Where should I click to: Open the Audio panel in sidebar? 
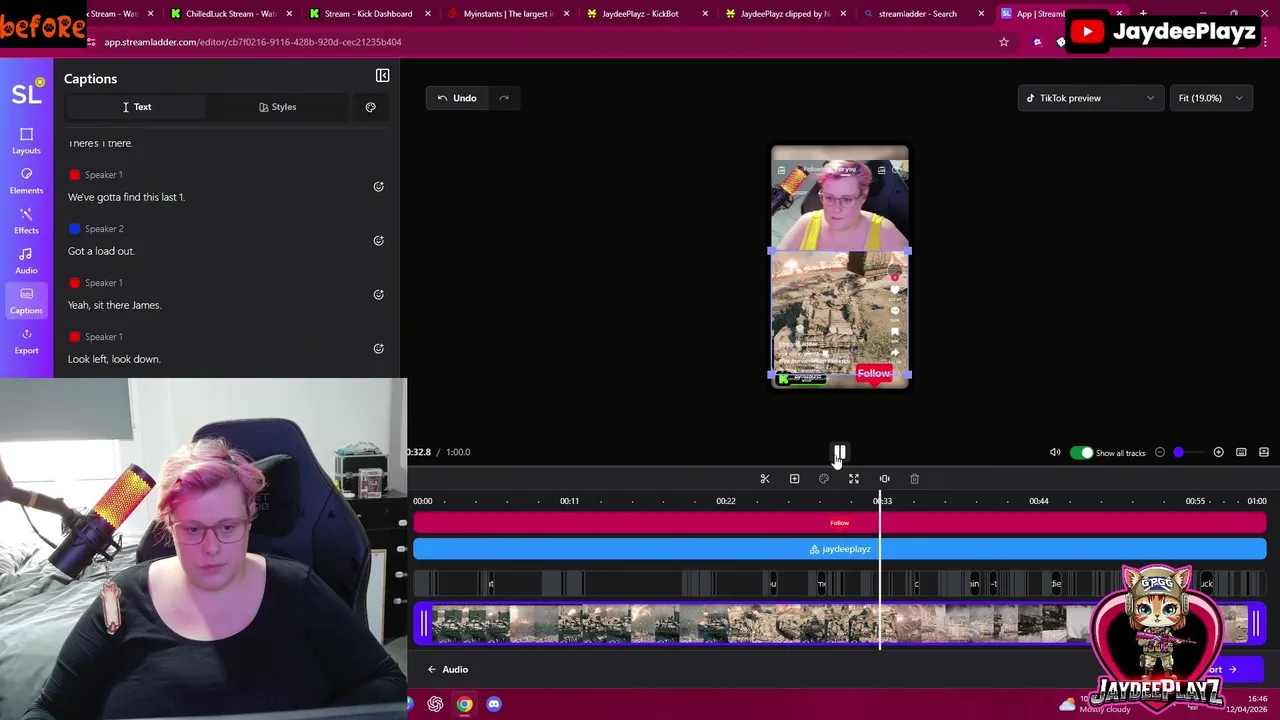(26, 261)
